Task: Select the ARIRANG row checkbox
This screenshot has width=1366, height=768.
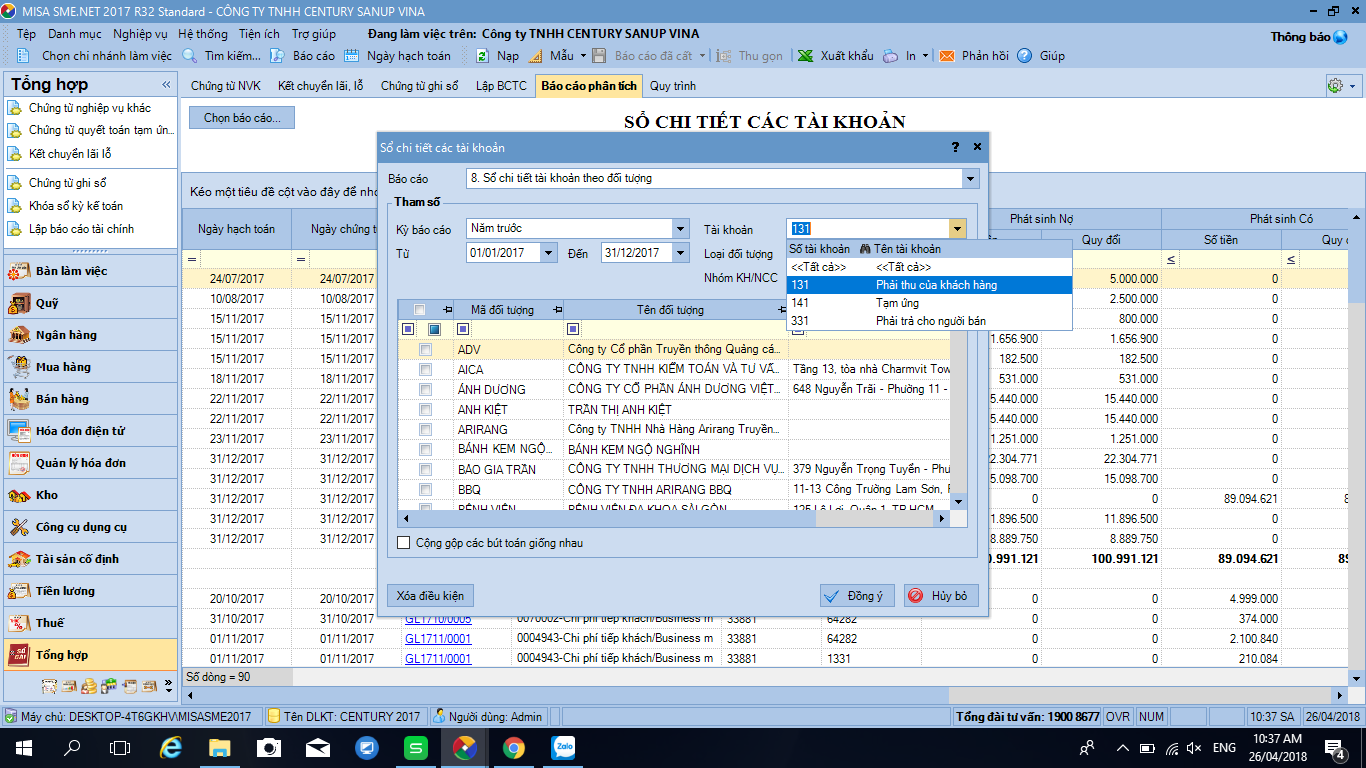Action: [426, 430]
